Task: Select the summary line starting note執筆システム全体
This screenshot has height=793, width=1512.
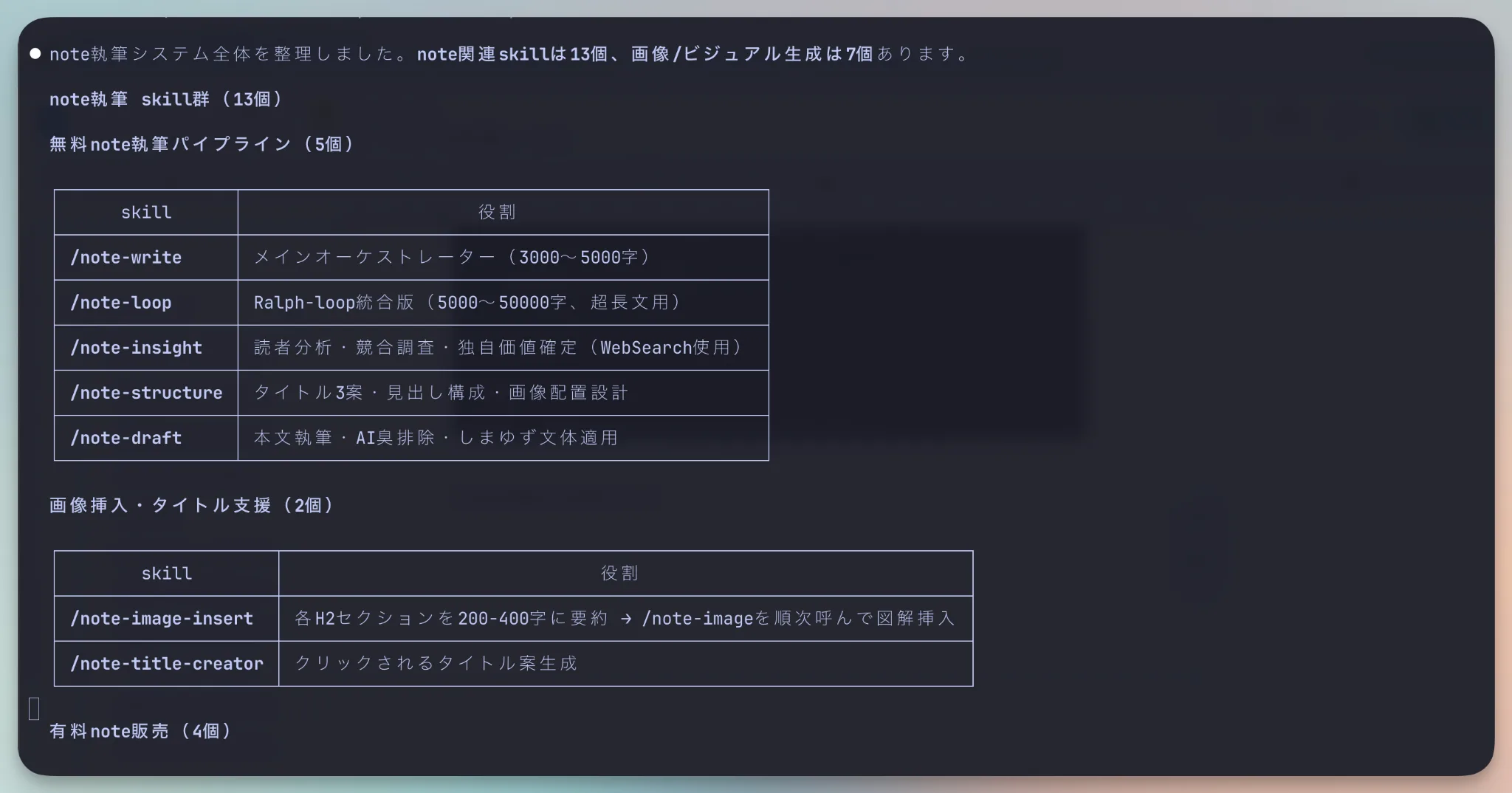Action: click(x=509, y=54)
